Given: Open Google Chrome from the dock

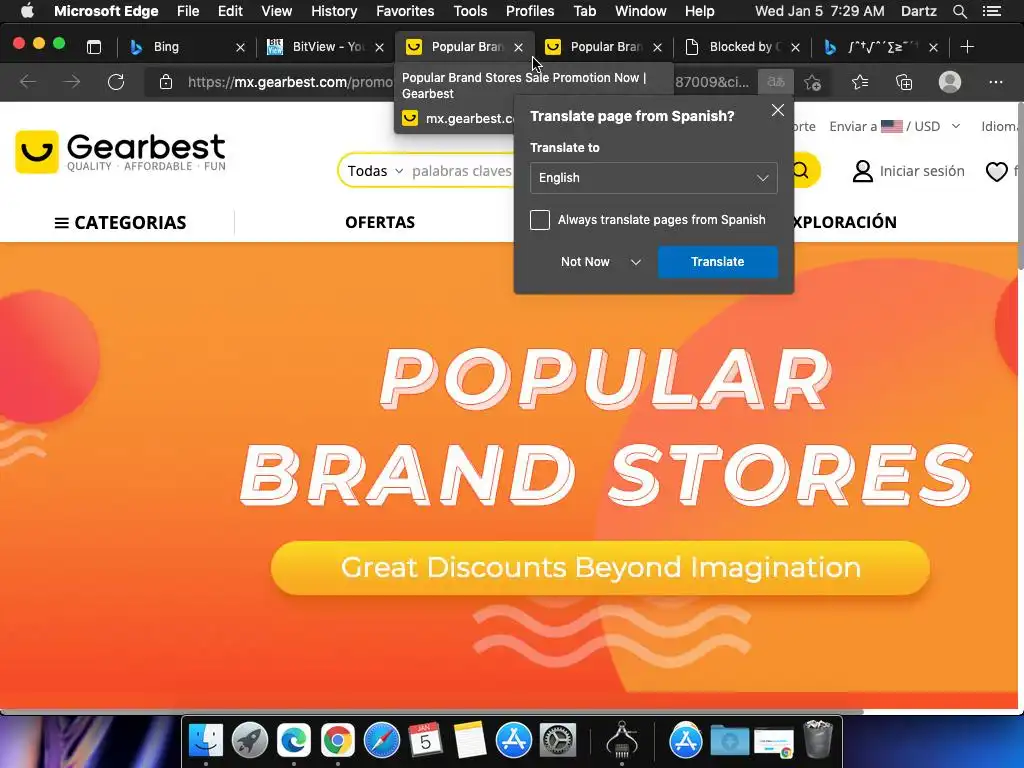Looking at the screenshot, I should [x=337, y=740].
